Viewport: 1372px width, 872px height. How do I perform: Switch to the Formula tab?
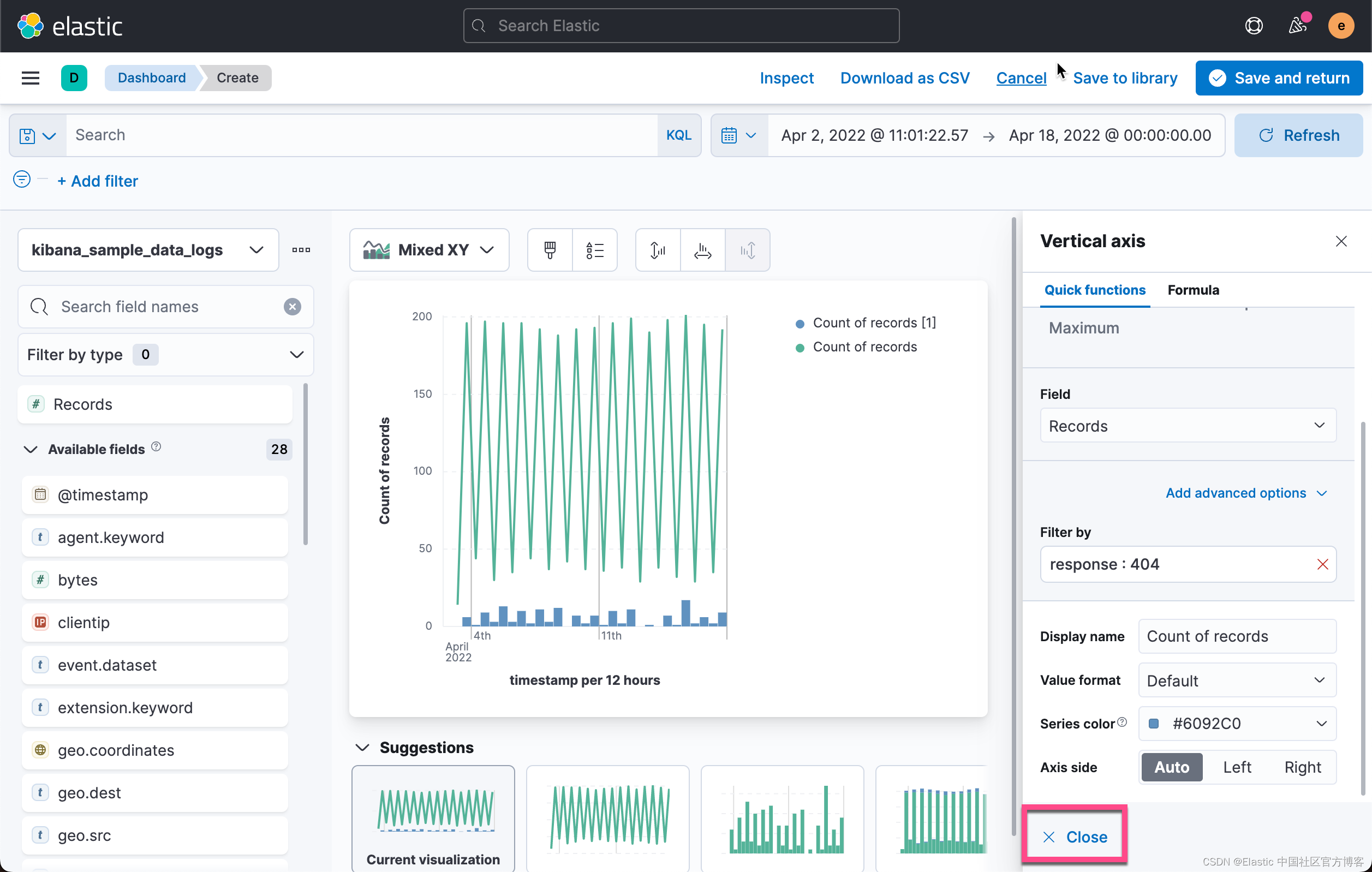pos(1193,290)
